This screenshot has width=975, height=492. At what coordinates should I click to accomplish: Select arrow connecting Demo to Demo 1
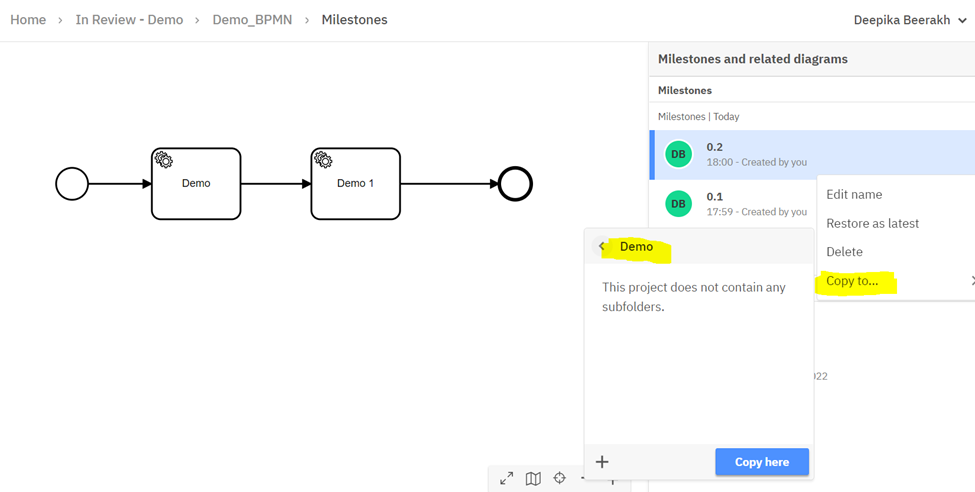[275, 183]
